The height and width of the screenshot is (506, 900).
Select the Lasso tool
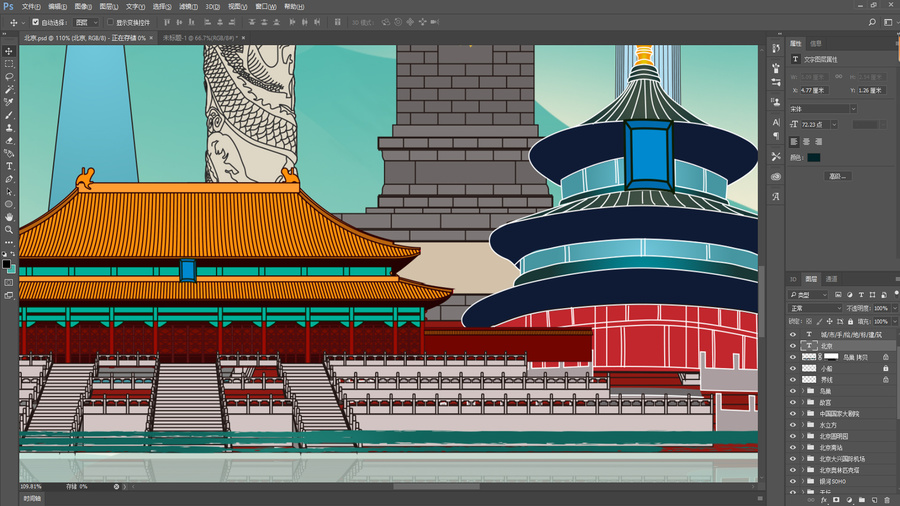[x=9, y=77]
